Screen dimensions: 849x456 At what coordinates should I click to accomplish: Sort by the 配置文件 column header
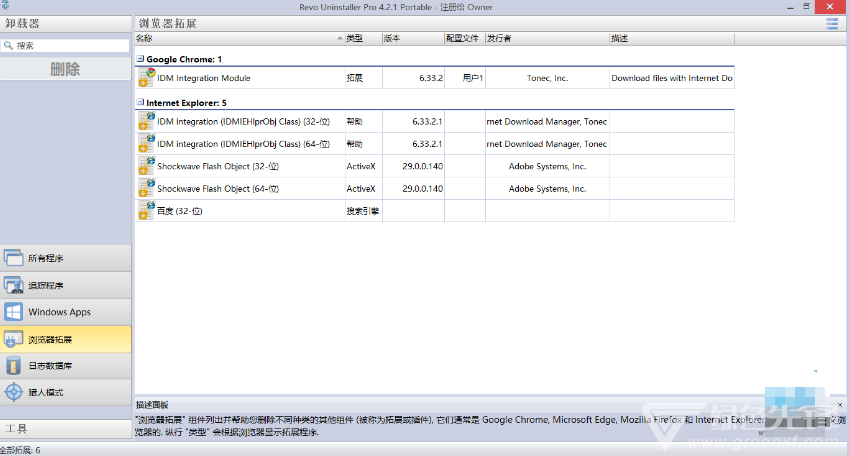tap(465, 38)
